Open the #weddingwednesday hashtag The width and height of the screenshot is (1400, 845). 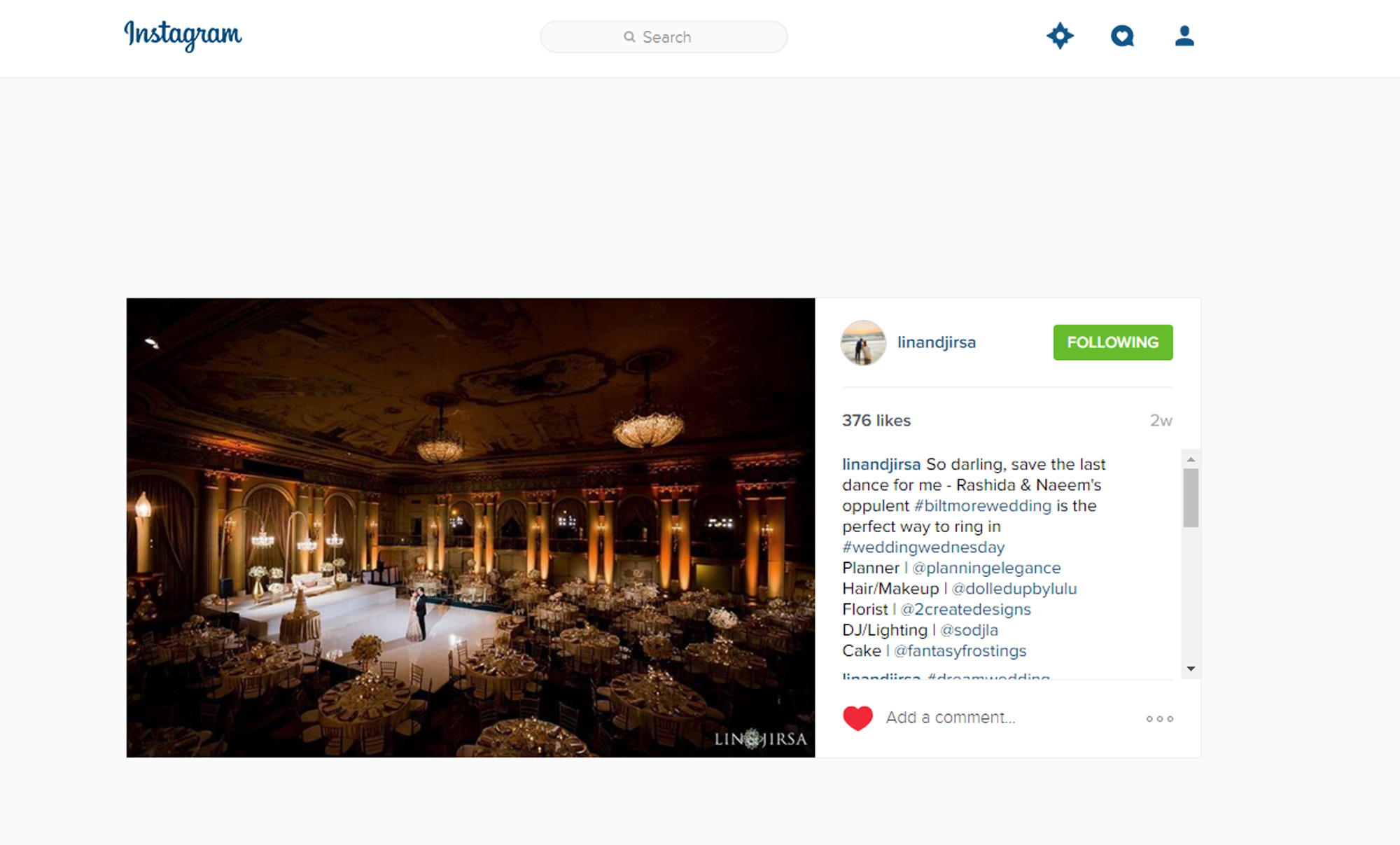pyautogui.click(x=923, y=547)
